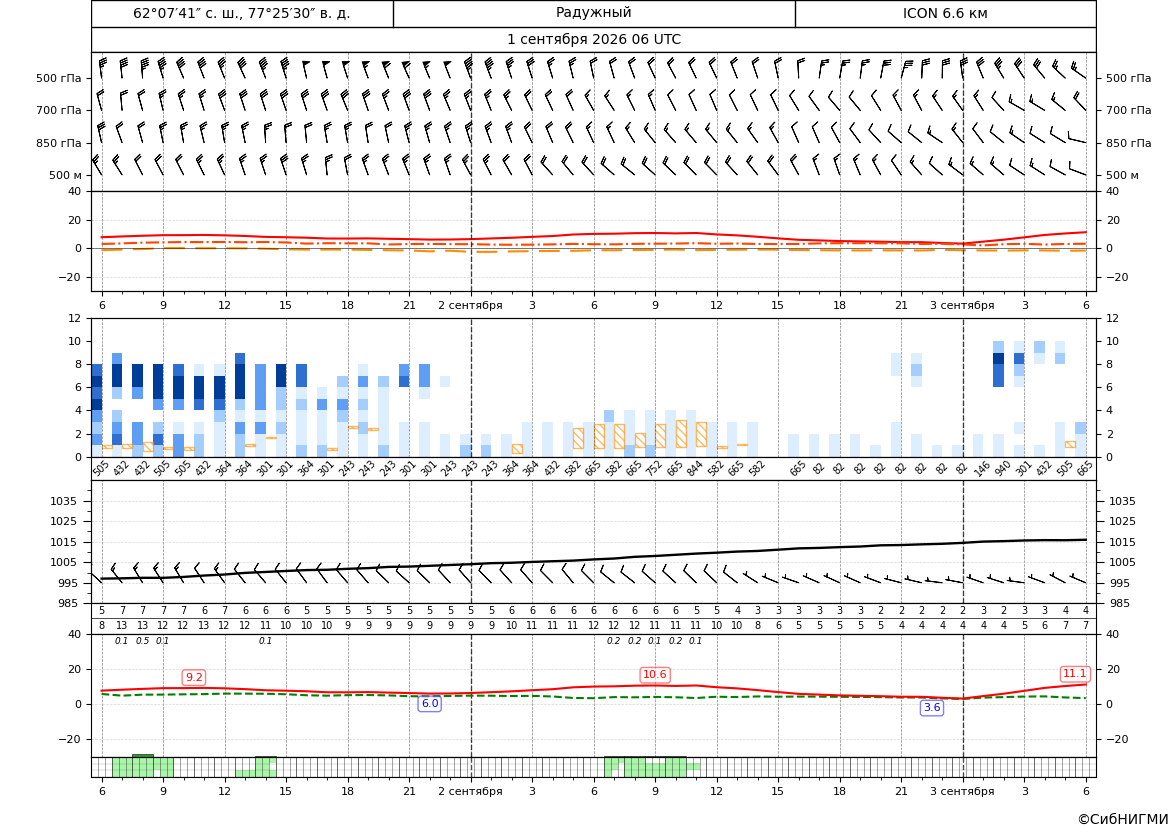Screen dimensions: 1169x827
Task: Click the 2 сентября marker on bottom axis
Action: pos(470,791)
